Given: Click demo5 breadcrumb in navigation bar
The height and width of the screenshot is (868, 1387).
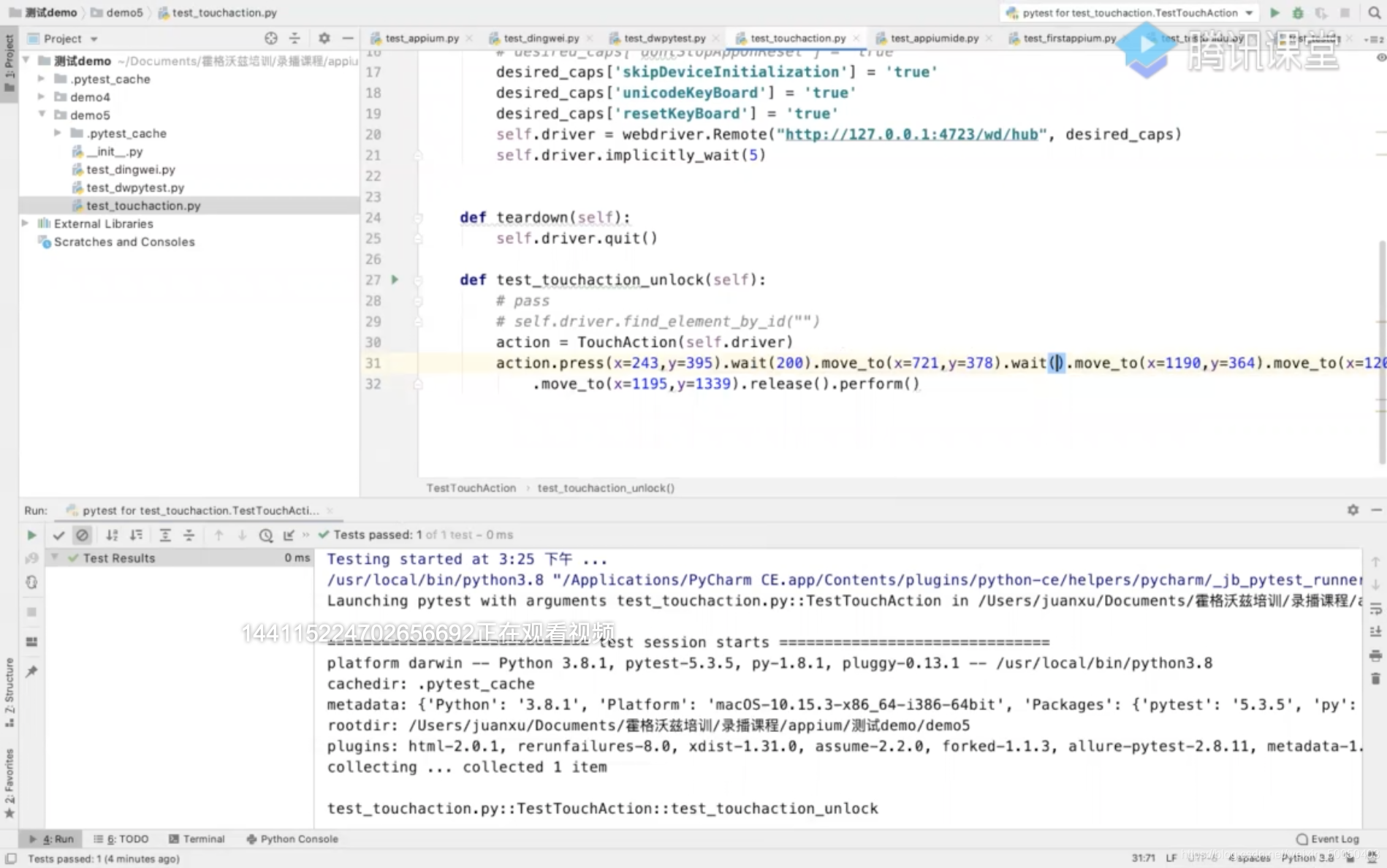Looking at the screenshot, I should tap(117, 12).
